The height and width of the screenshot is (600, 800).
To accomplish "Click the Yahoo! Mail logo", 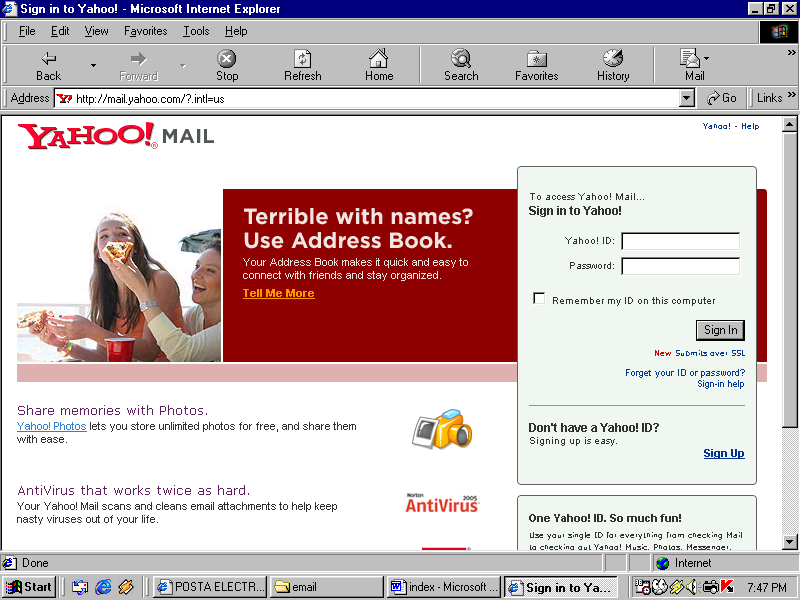I will tap(116, 136).
